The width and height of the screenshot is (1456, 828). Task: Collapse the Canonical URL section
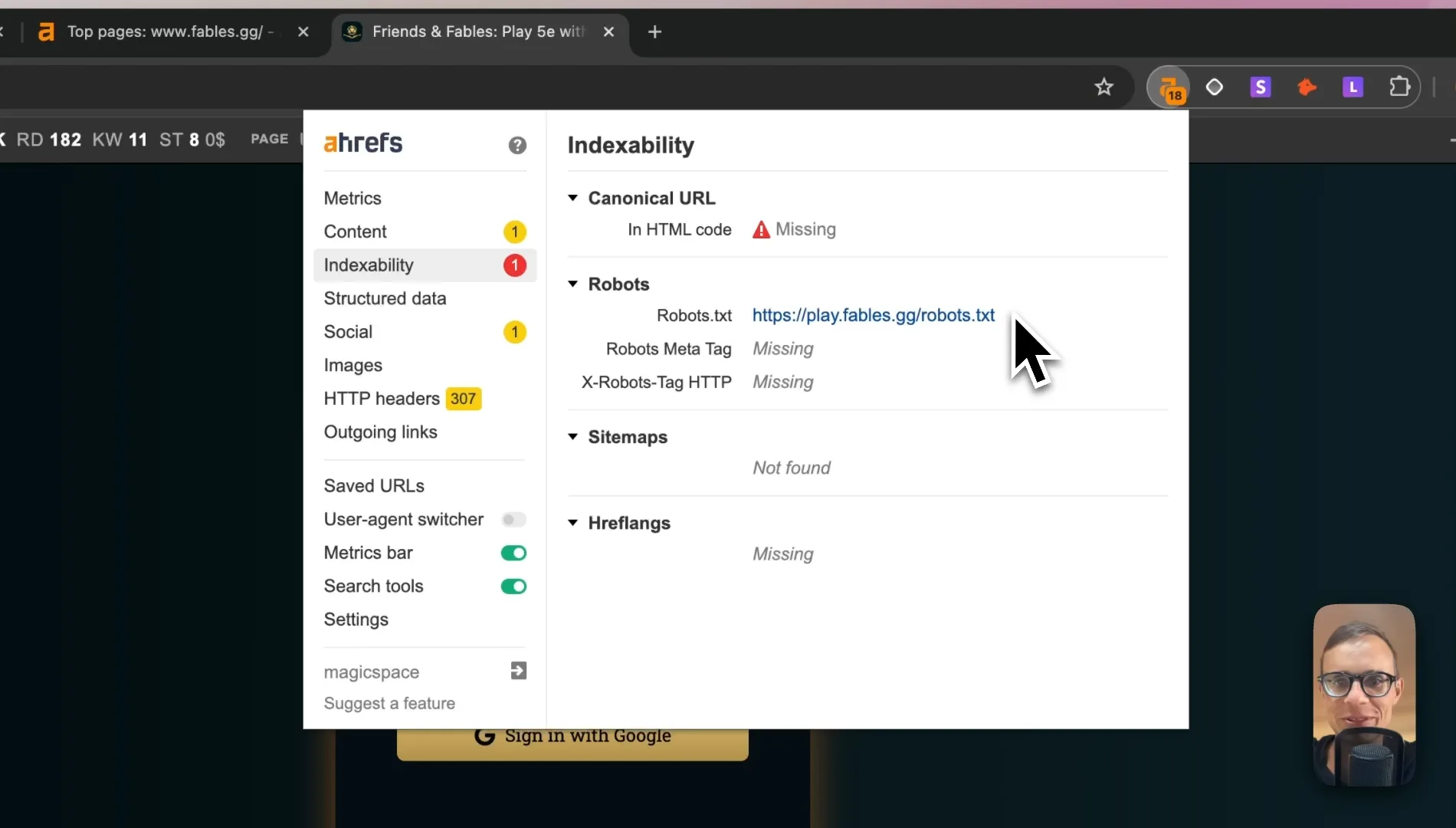(x=572, y=198)
